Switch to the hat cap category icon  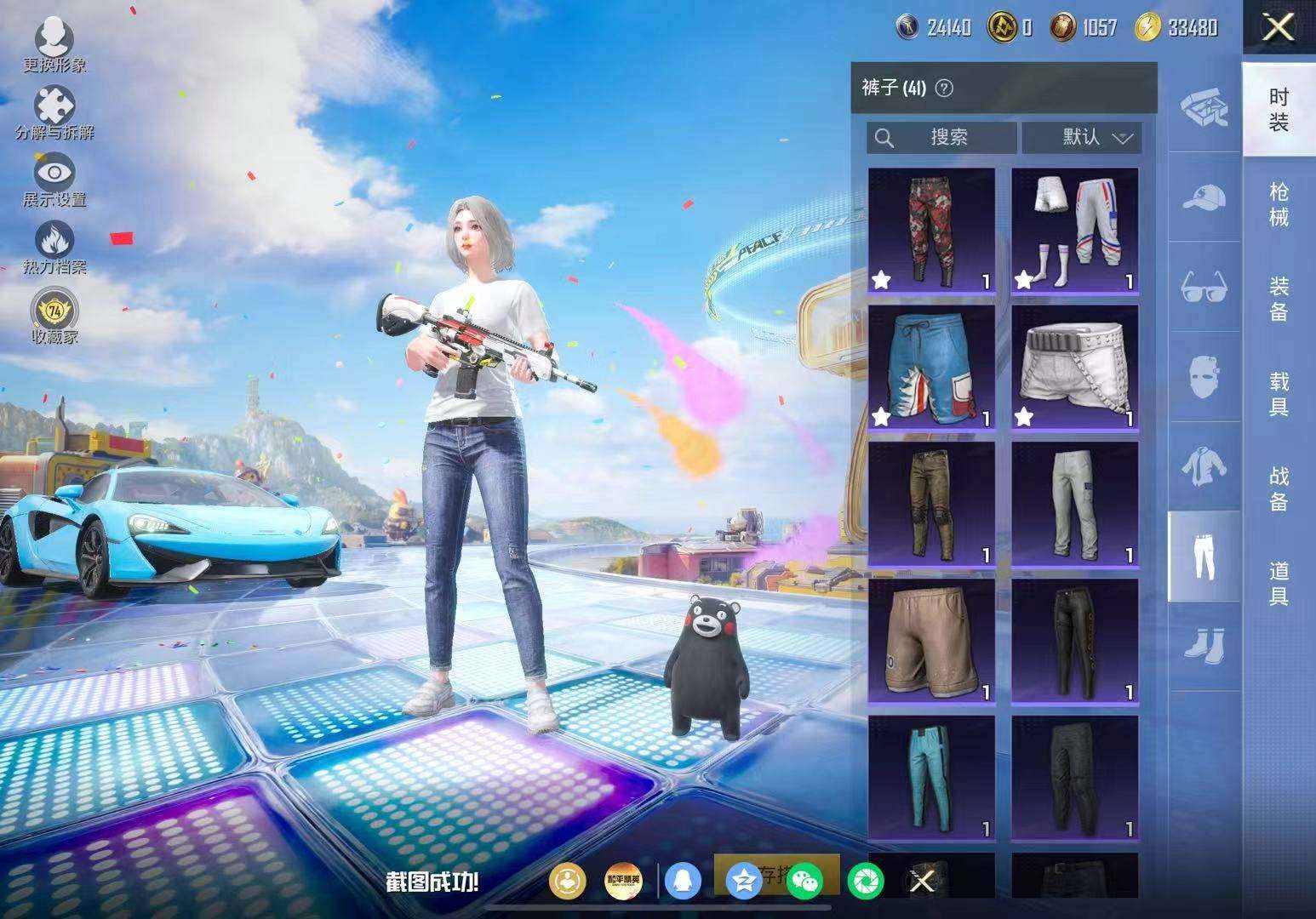[x=1204, y=197]
